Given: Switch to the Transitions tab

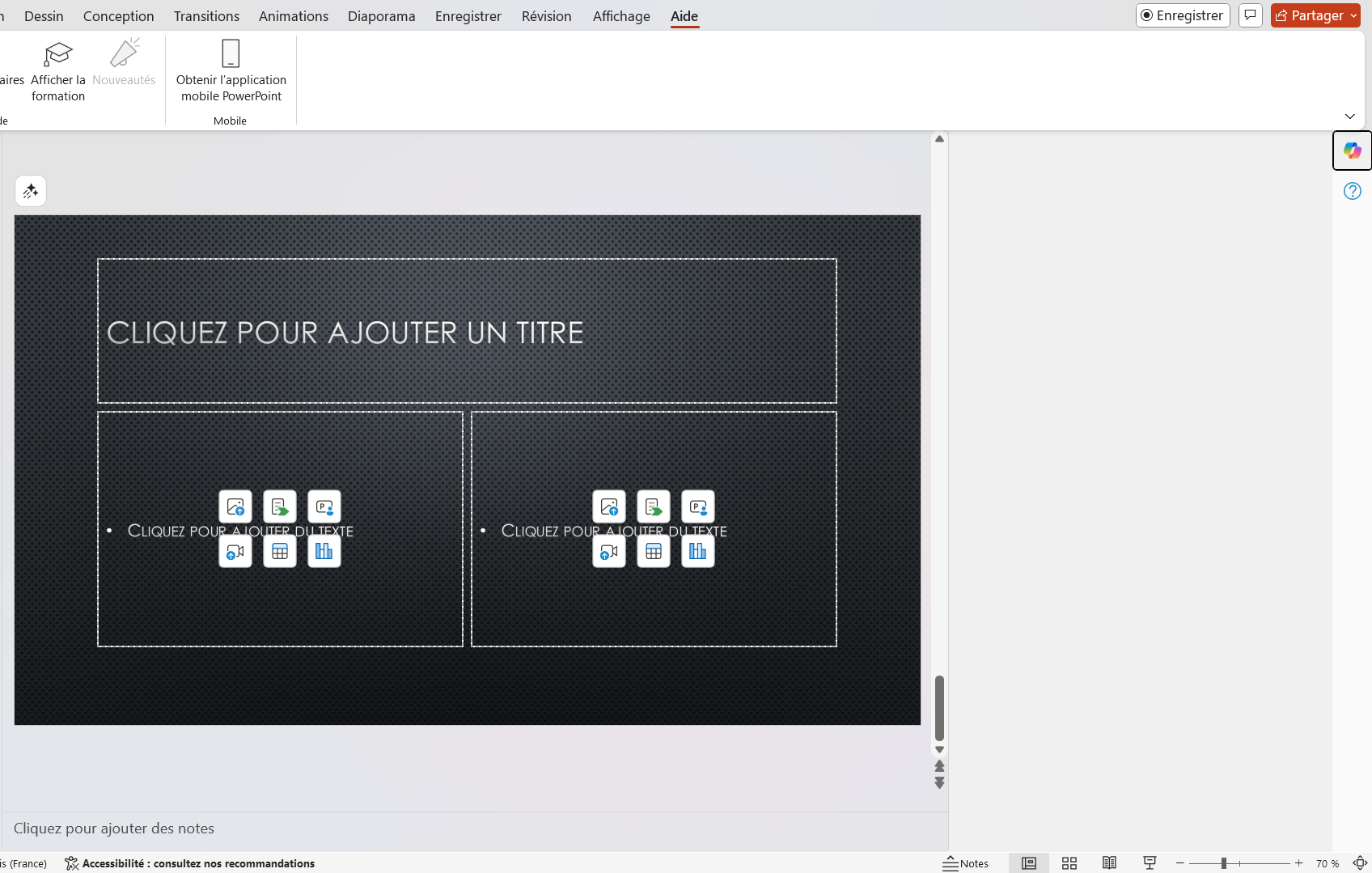Looking at the screenshot, I should pos(206,16).
